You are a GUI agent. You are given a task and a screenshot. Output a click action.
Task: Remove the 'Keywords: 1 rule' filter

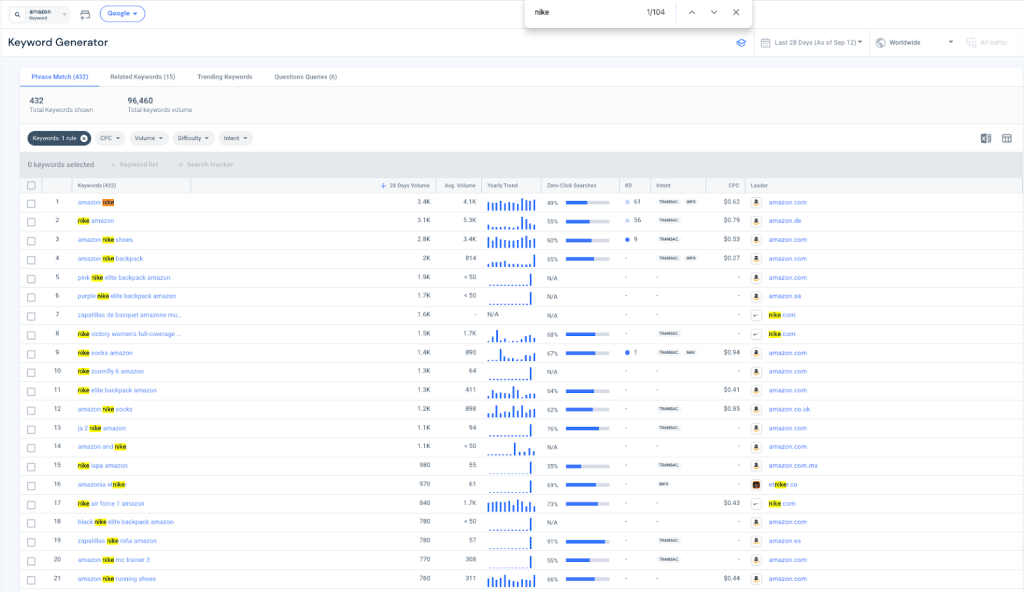[x=84, y=138]
